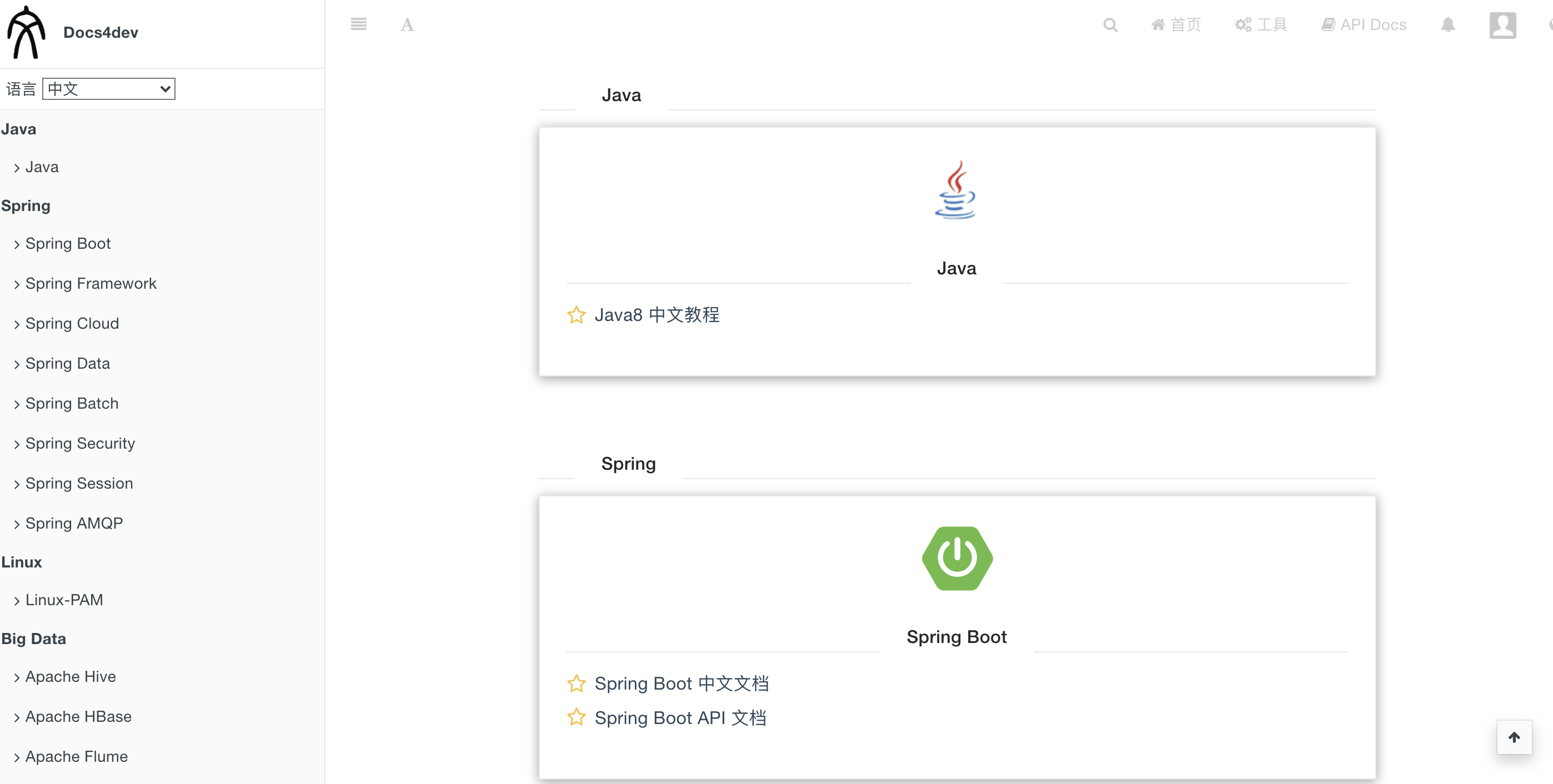Open API Docs in top nav
The width and height of the screenshot is (1553, 784).
coord(1364,24)
